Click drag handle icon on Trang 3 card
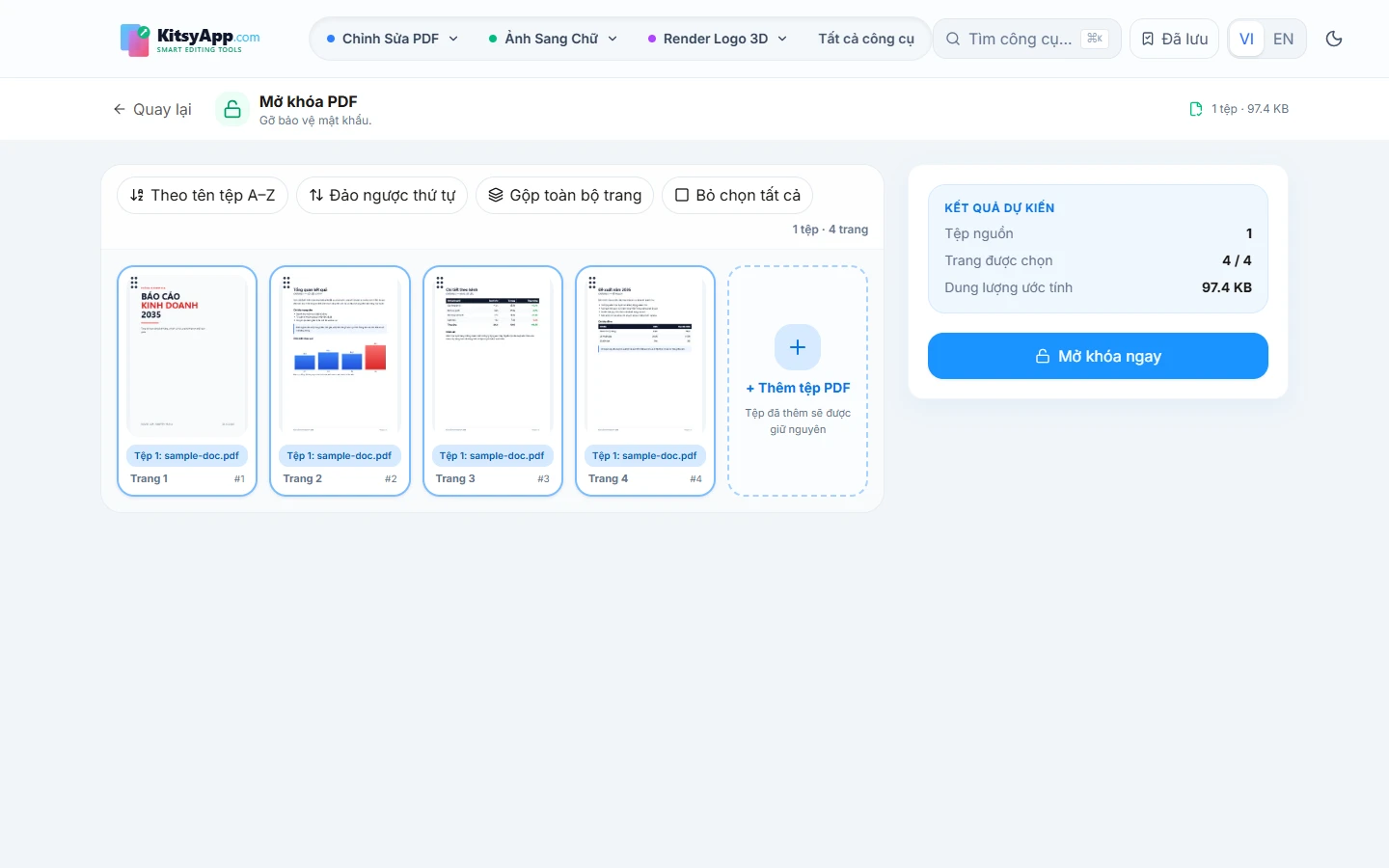Screen dimensions: 1389x868 (440, 283)
